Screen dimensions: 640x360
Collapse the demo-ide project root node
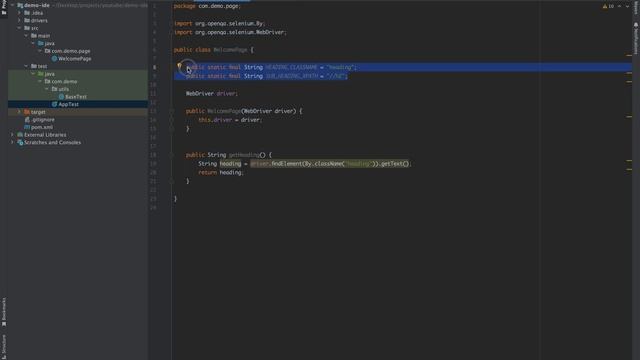click(12, 5)
